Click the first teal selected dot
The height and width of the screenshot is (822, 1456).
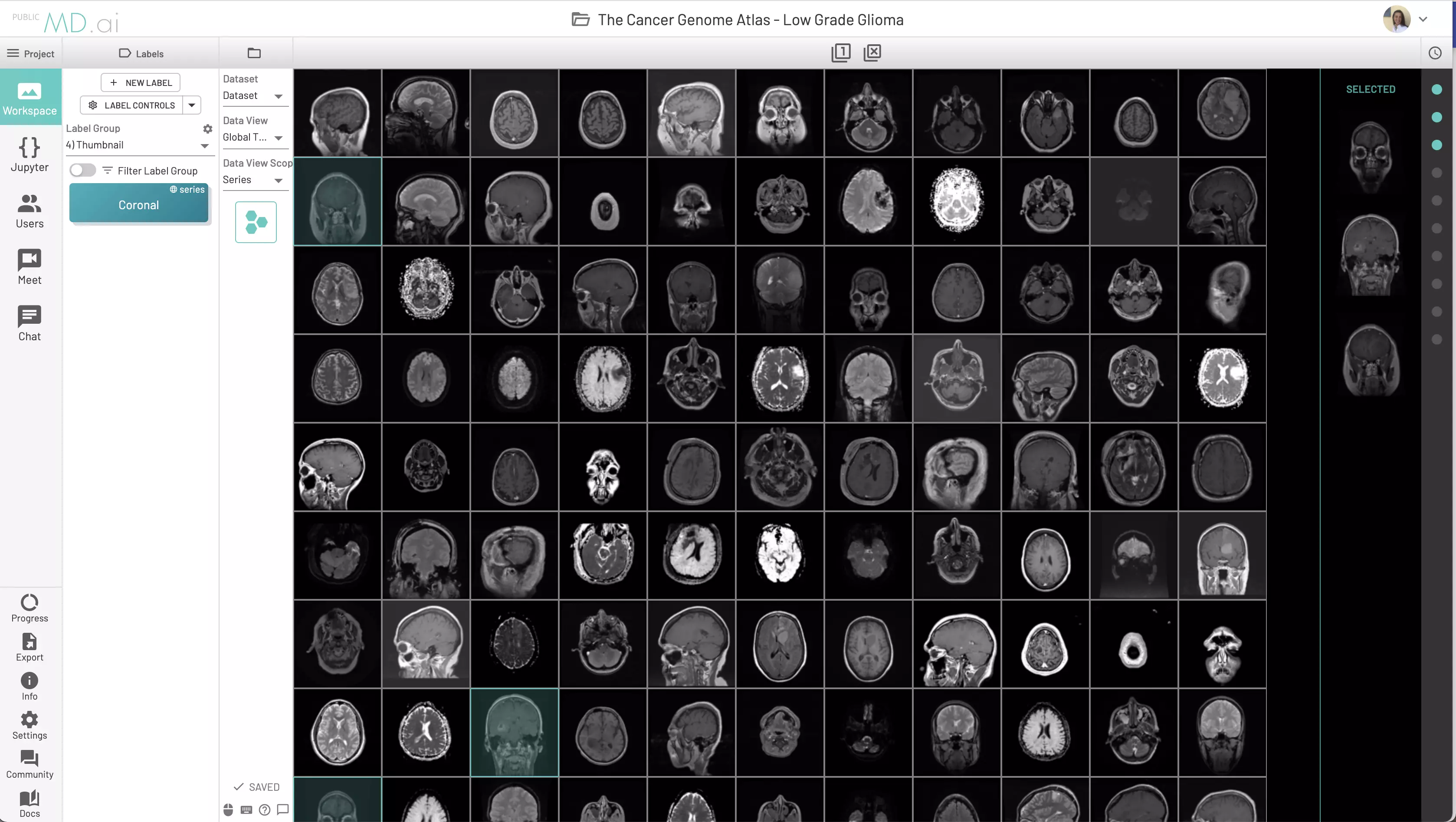pos(1436,89)
